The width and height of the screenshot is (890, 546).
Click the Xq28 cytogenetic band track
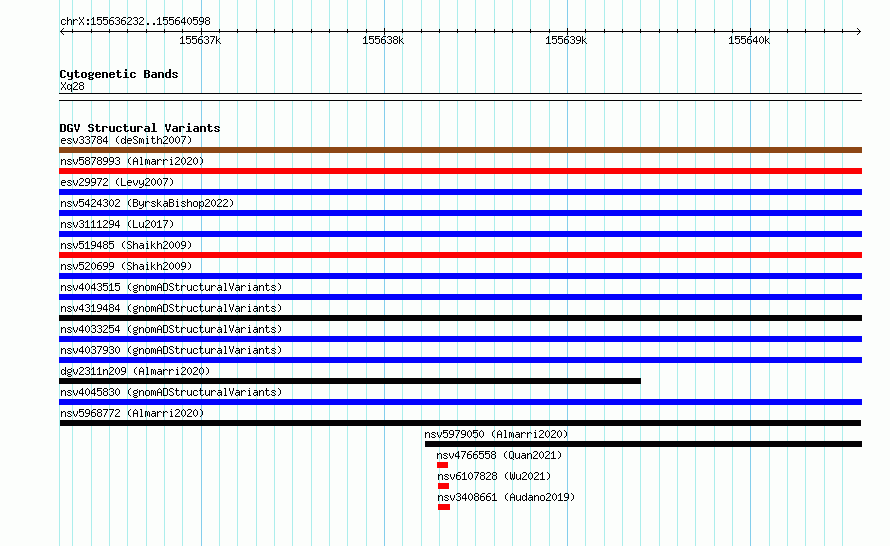[460, 97]
